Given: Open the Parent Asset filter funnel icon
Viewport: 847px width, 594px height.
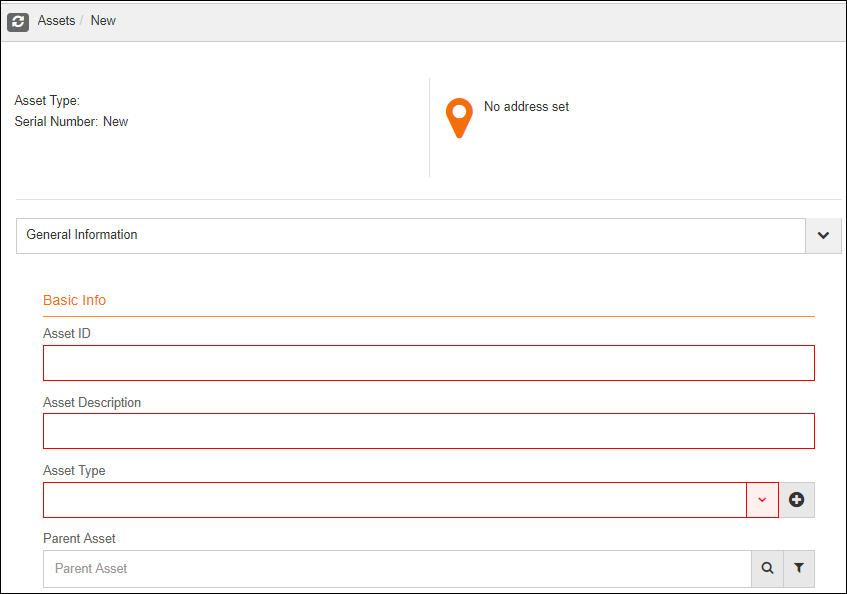Looking at the screenshot, I should (799, 569).
